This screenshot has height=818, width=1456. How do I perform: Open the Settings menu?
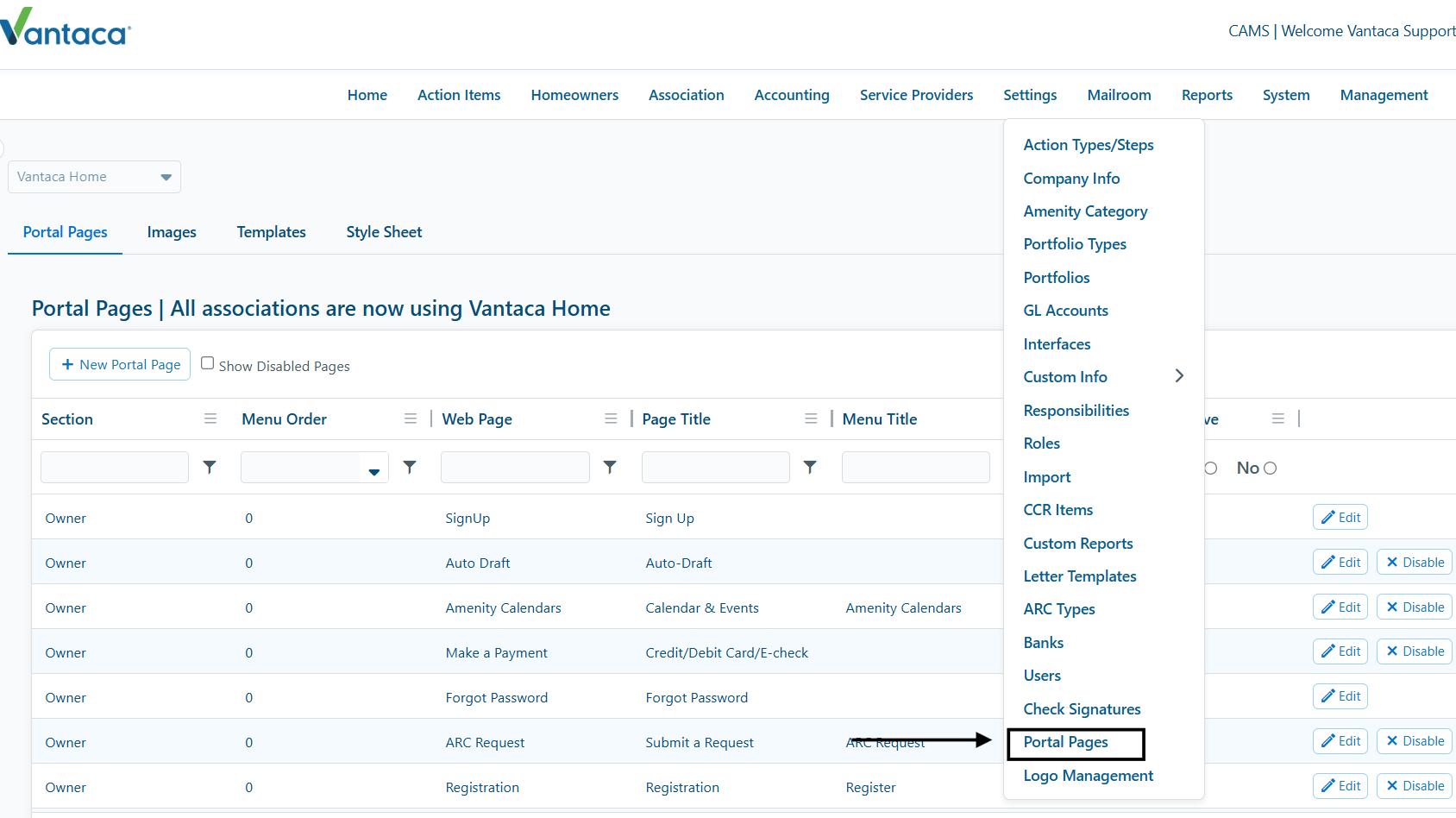(x=1030, y=95)
